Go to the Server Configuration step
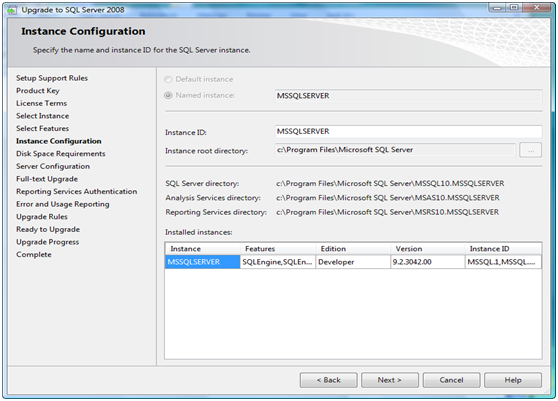Viewport: 558px width, 401px height. (x=53, y=166)
